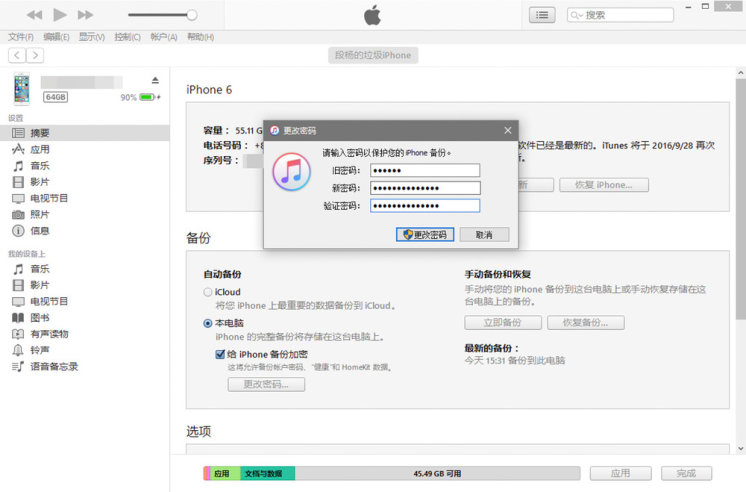Click the 语音备忘录 voice memos icon
This screenshot has height=492, width=746.
pos(18,366)
